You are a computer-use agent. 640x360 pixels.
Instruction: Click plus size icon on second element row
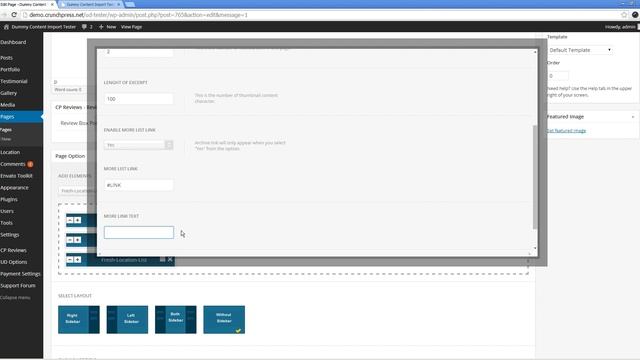click(78, 240)
